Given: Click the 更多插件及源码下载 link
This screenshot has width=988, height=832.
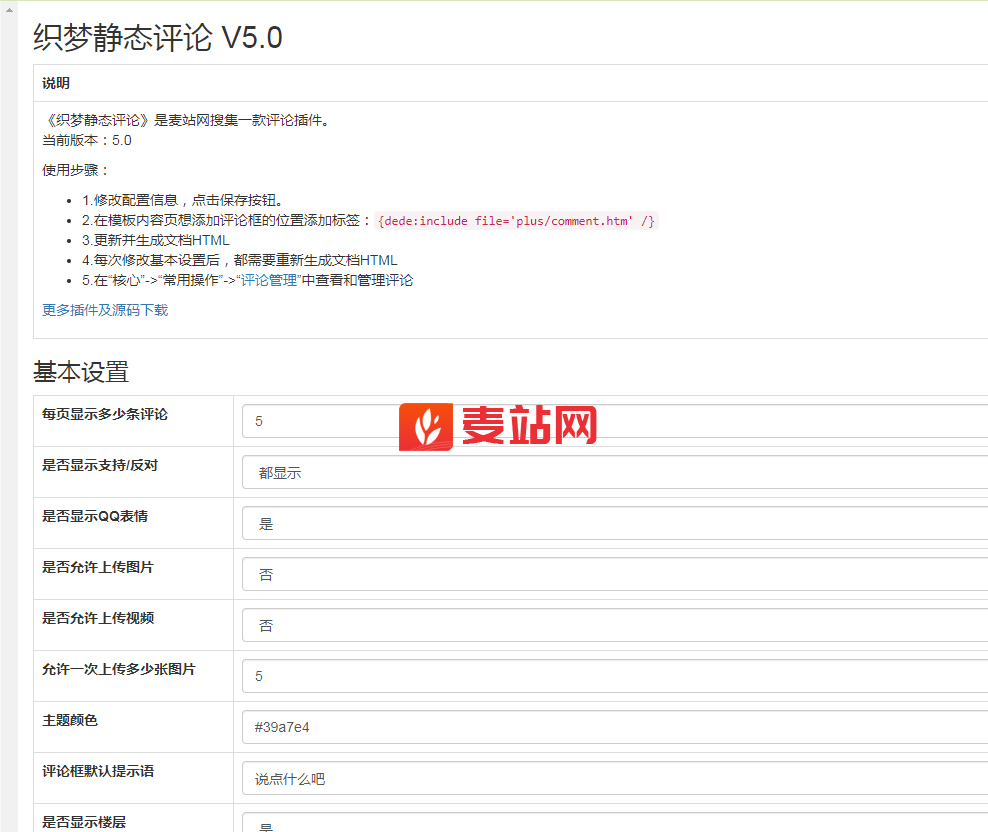Looking at the screenshot, I should (x=105, y=310).
